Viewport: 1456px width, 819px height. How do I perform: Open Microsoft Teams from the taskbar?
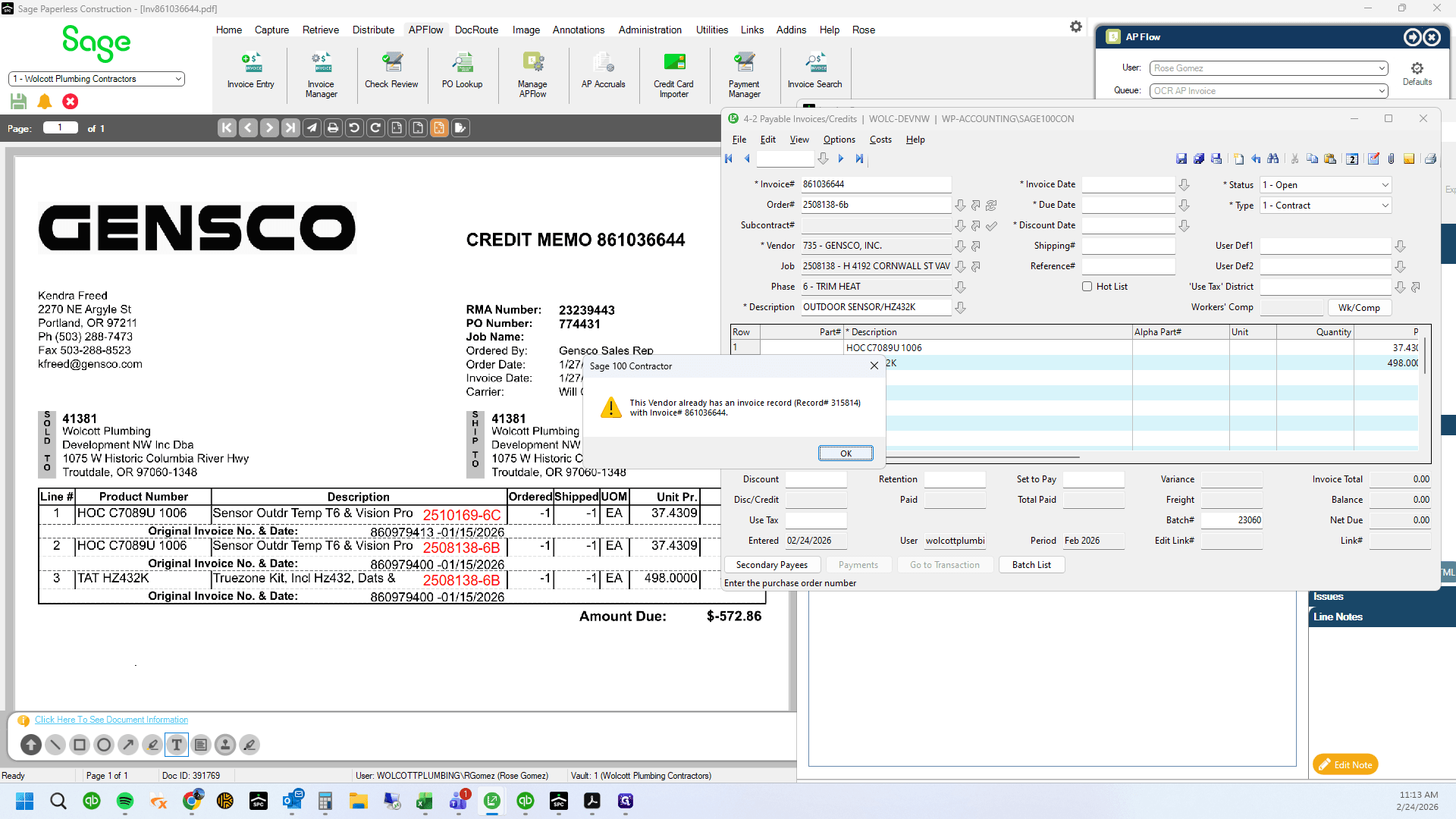tap(459, 802)
